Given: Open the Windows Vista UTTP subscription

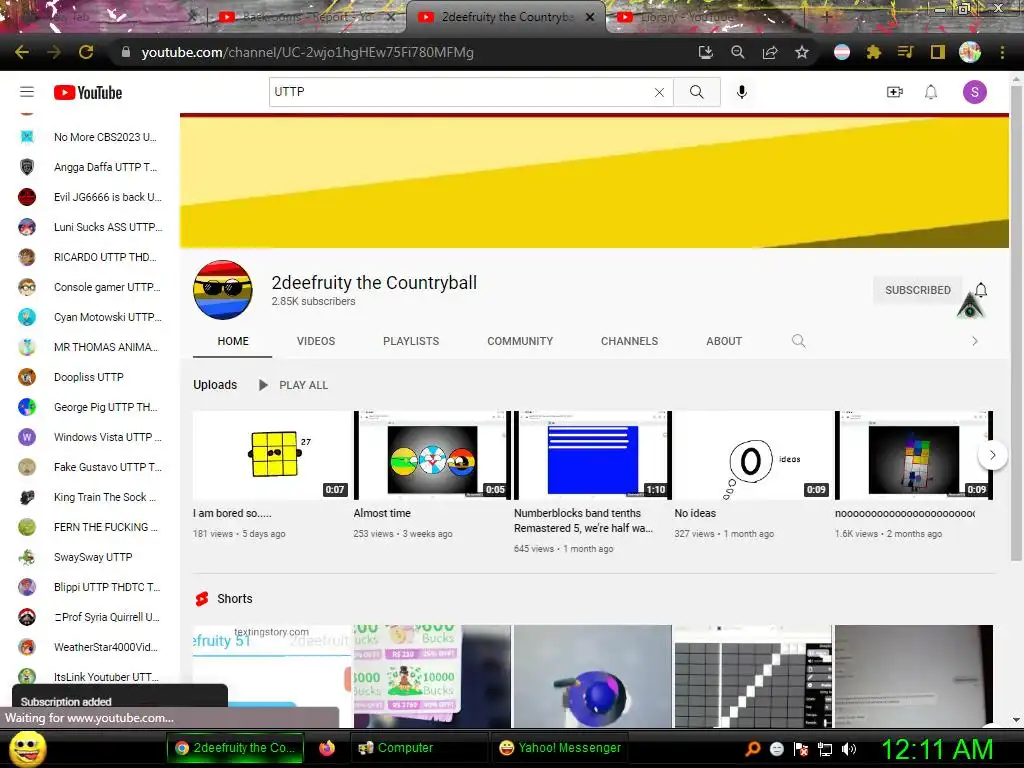Looking at the screenshot, I should pyautogui.click(x=89, y=437).
